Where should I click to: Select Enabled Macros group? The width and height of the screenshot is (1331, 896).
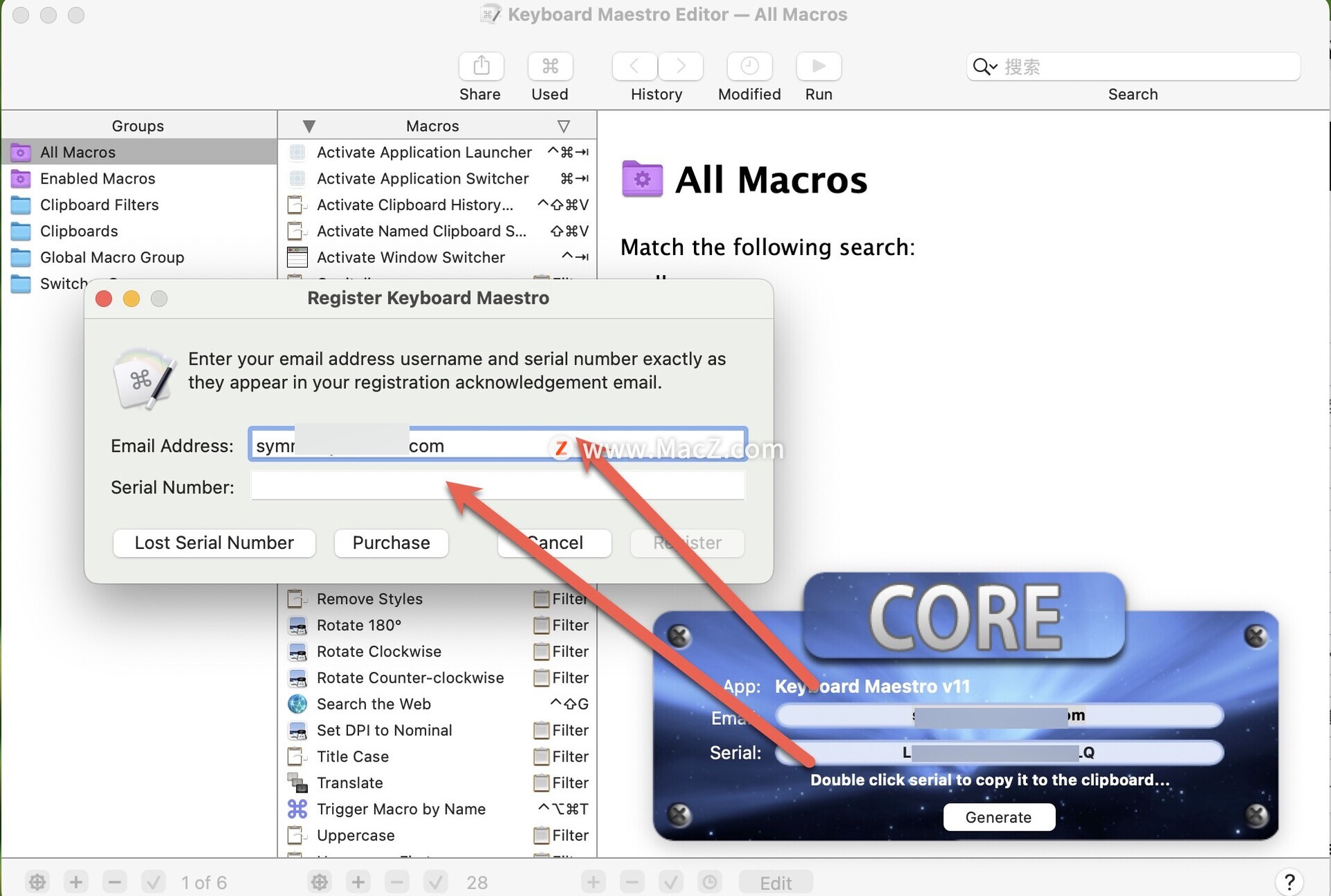[x=139, y=178]
